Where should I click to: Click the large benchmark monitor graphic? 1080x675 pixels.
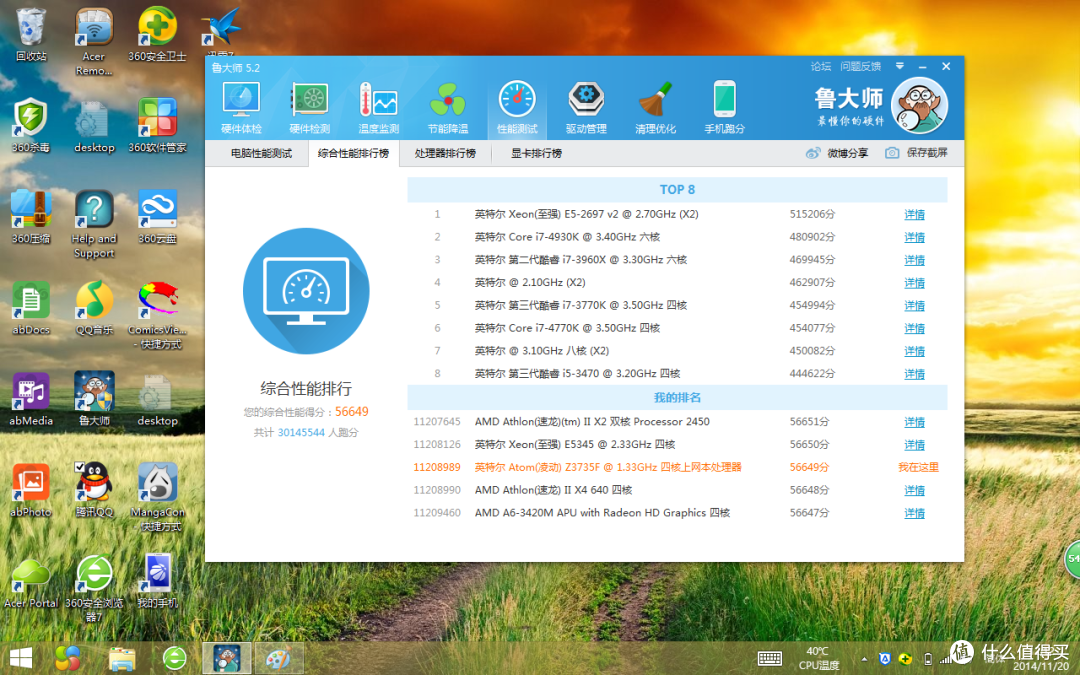point(306,291)
